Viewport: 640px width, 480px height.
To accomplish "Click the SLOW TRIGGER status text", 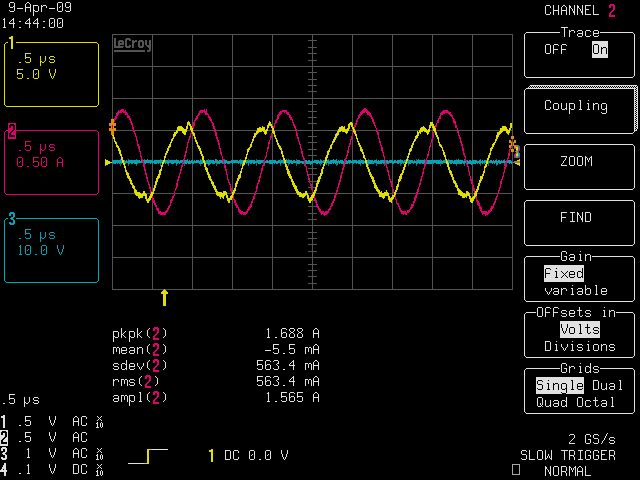I will [x=568, y=455].
